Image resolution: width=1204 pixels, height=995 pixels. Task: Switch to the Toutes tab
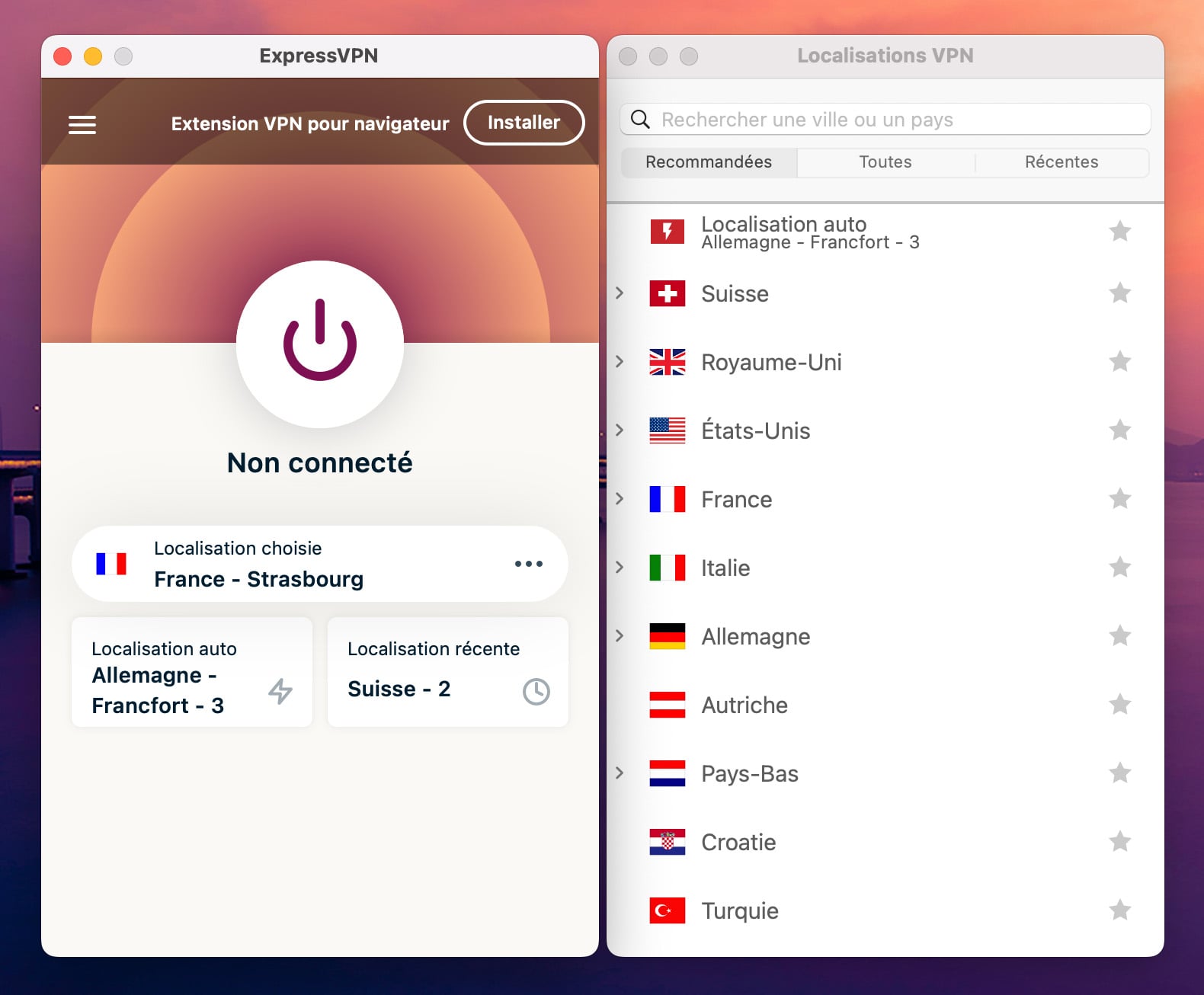885,162
